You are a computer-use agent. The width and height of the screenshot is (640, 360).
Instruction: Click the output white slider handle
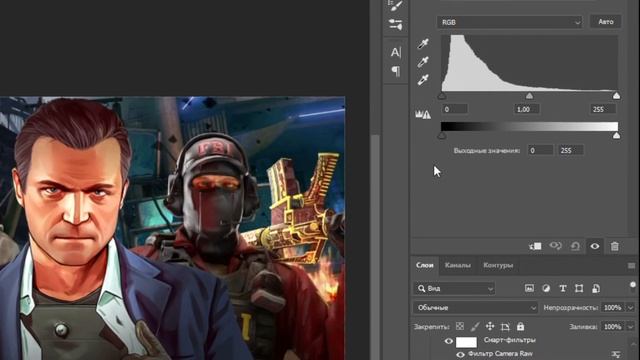[x=616, y=136]
